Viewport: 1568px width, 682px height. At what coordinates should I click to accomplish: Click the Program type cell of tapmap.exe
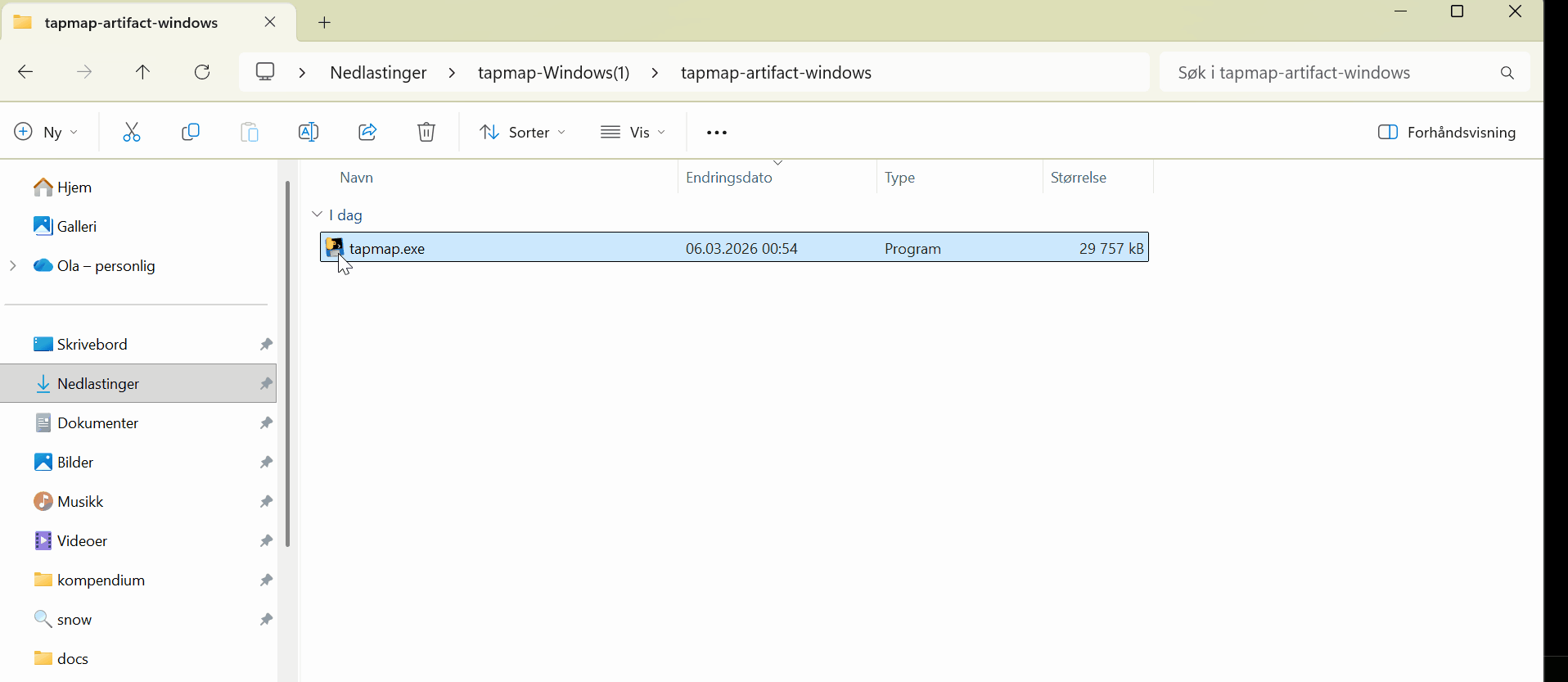pos(912,248)
